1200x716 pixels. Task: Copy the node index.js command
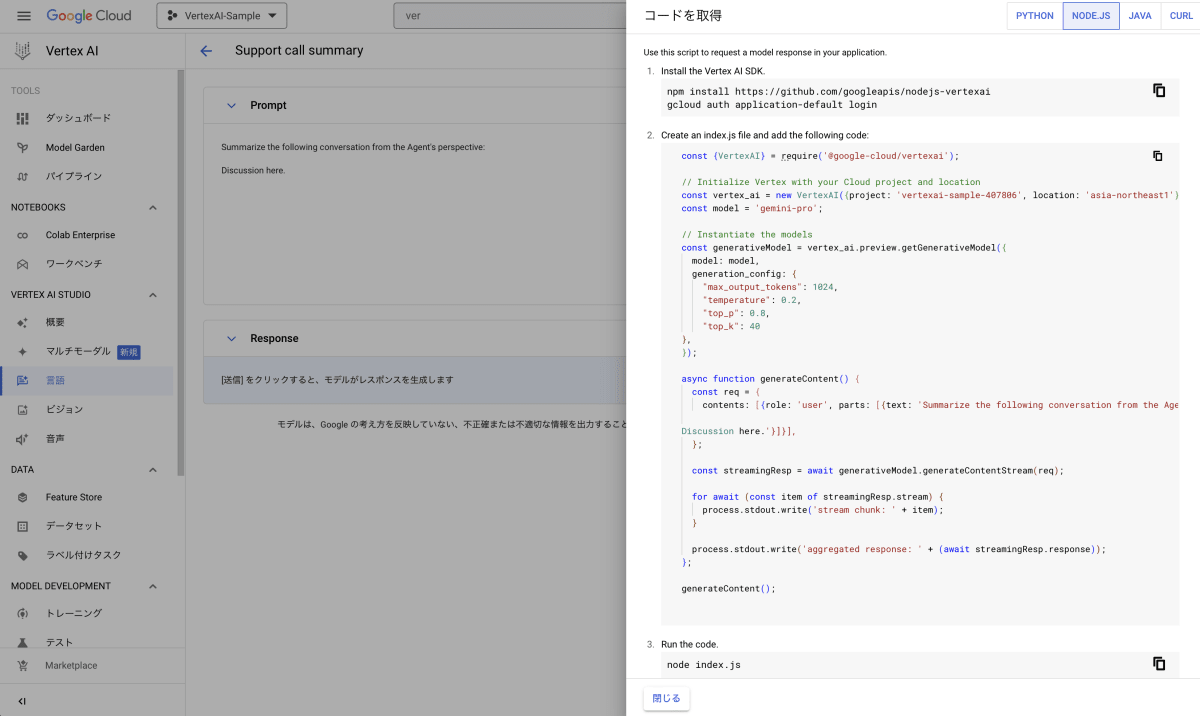pyautogui.click(x=1159, y=663)
